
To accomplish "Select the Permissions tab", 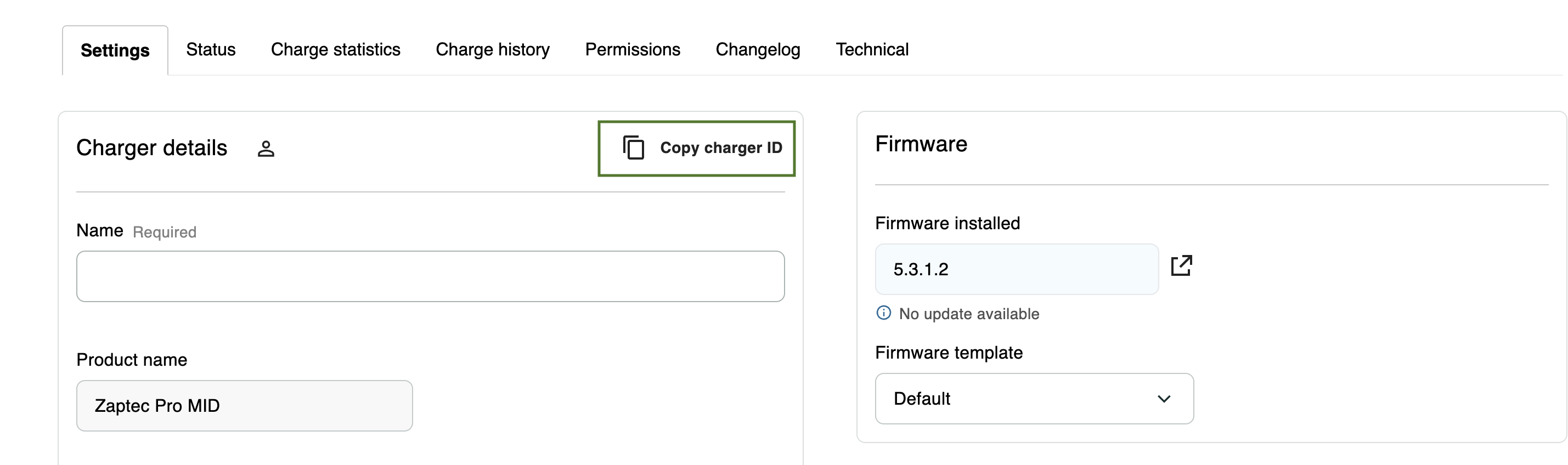I will [633, 49].
